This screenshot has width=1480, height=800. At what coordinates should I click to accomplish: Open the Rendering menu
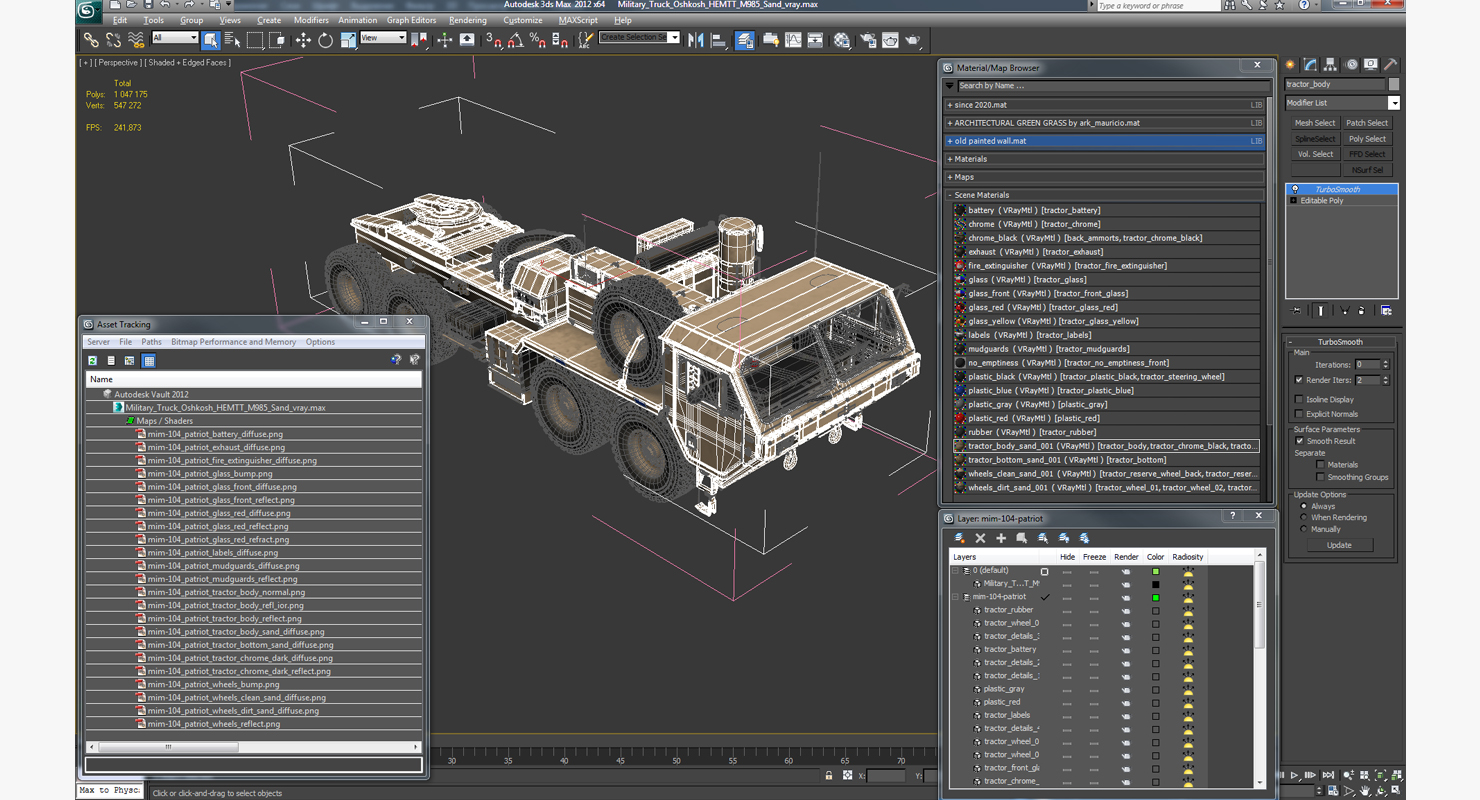point(468,20)
